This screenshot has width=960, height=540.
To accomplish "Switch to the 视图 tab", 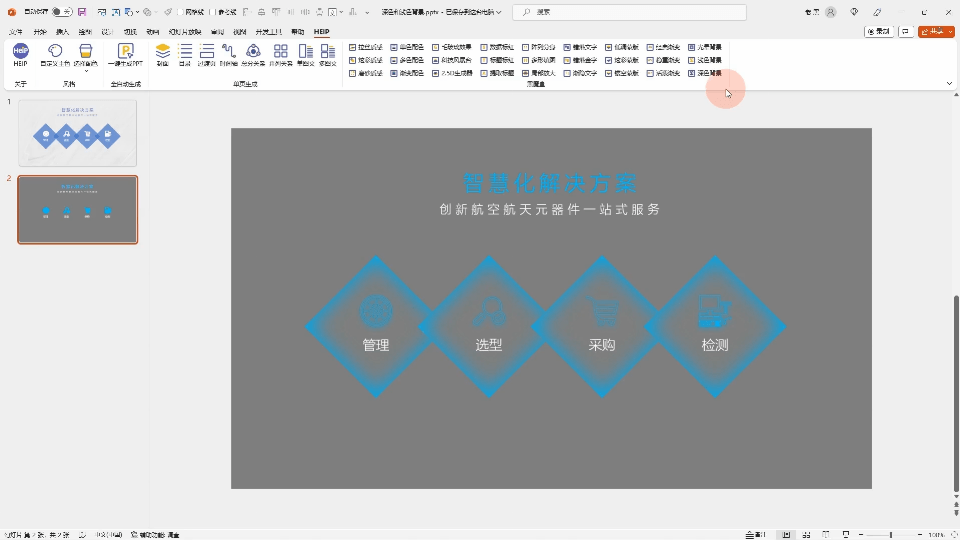I will pos(239,32).
